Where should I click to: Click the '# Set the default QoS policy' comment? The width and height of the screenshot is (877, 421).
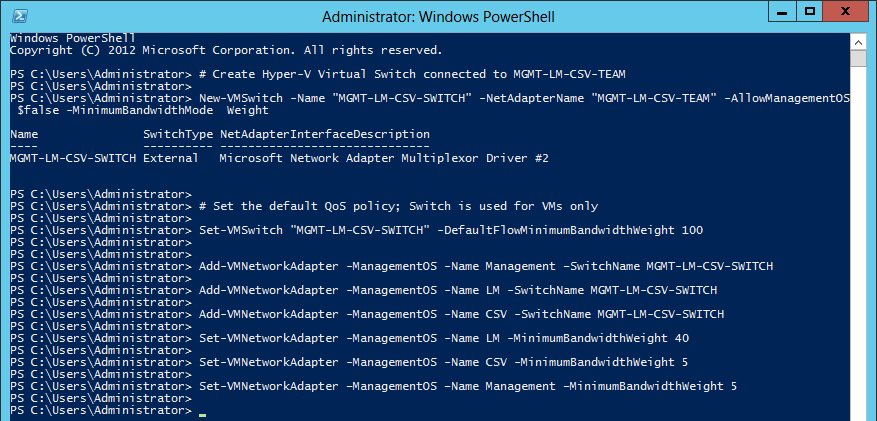point(398,206)
